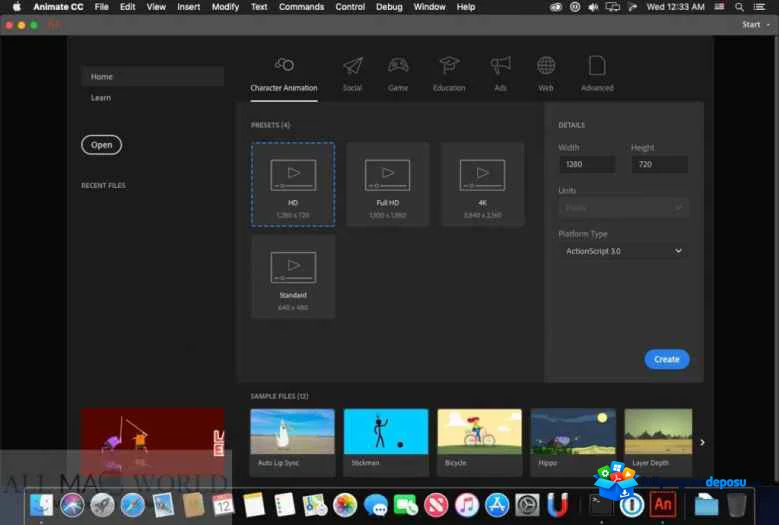Open Trash in the Dock
The height and width of the screenshot is (525, 779).
click(x=737, y=505)
